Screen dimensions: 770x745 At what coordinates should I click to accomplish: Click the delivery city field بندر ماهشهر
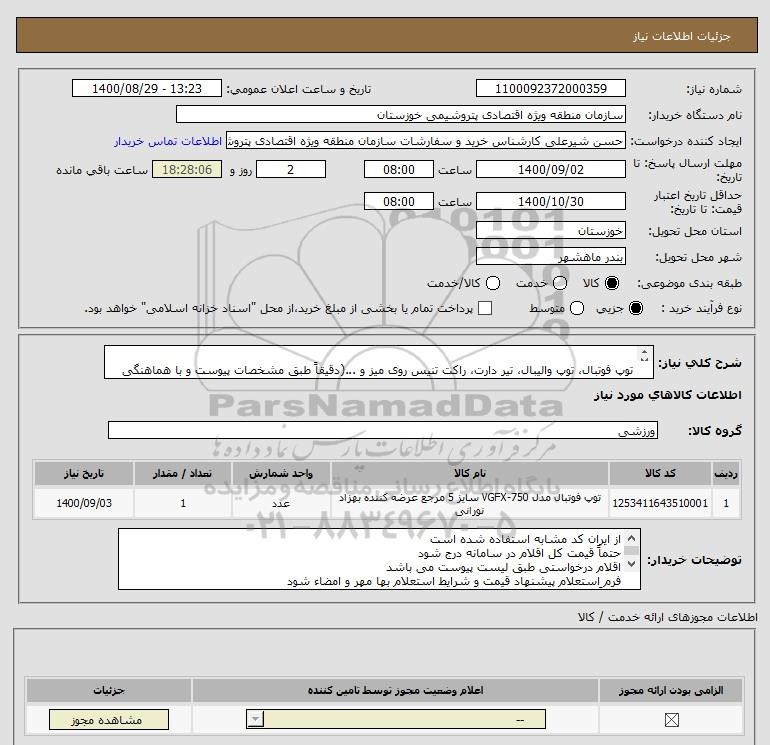coord(550,256)
